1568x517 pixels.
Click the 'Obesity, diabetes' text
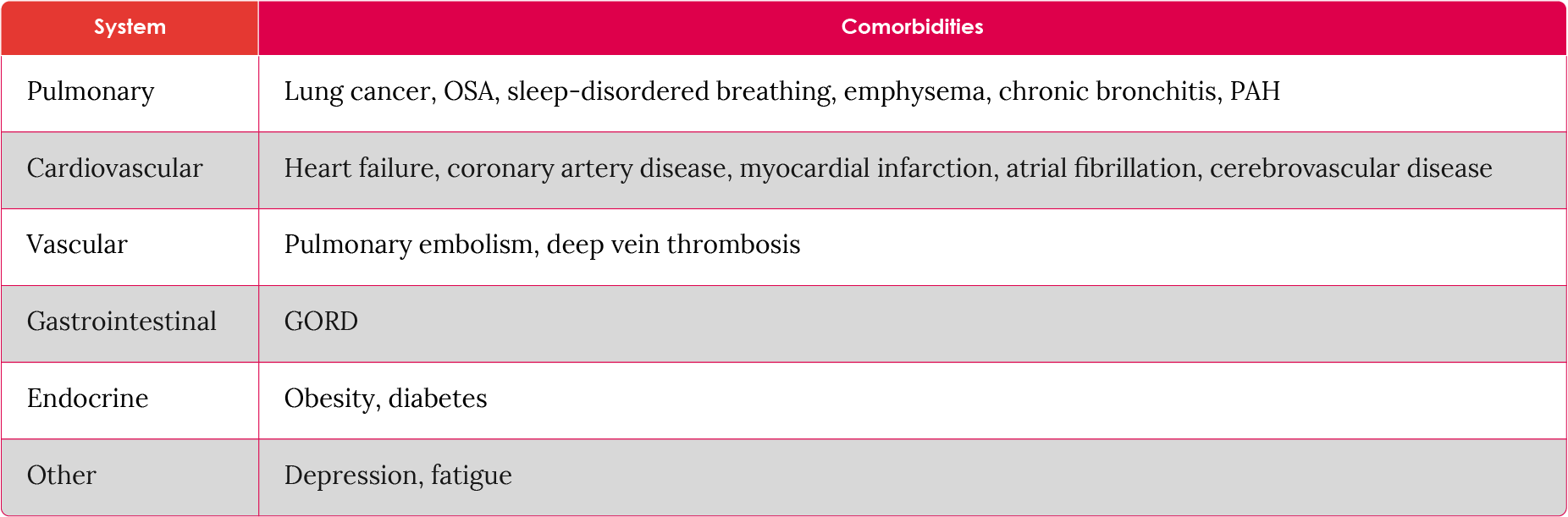point(385,399)
